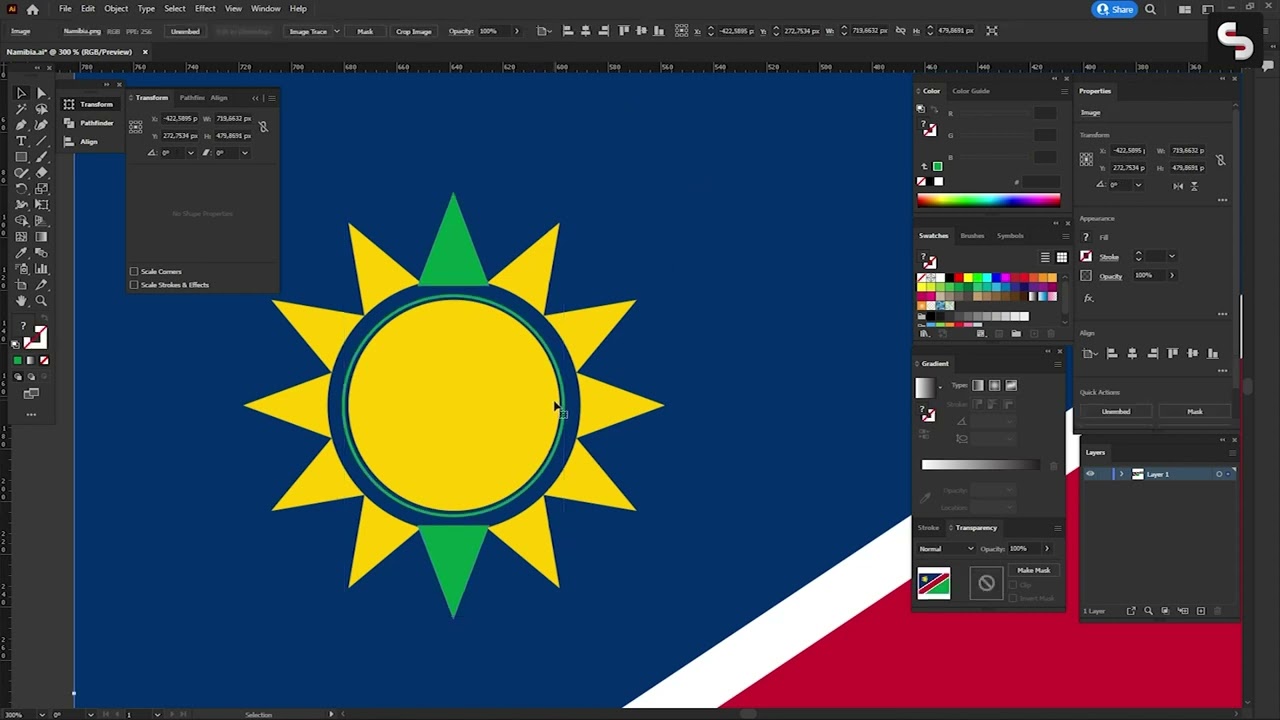Toggle the None fill button in toolbox
The image size is (1280, 720).
point(44,360)
